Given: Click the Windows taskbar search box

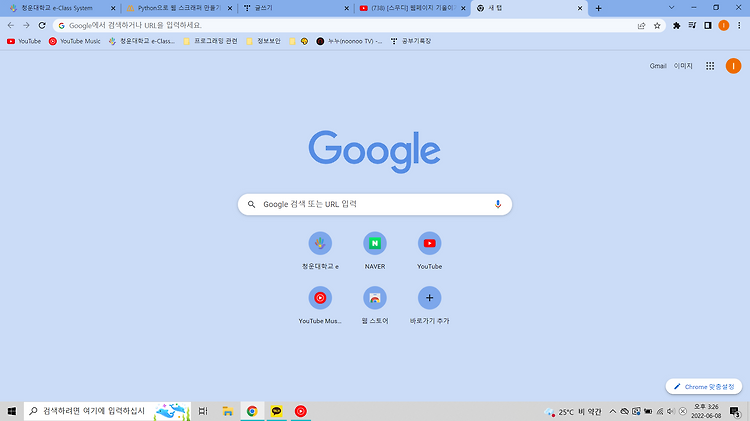Looking at the screenshot, I should pos(108,411).
